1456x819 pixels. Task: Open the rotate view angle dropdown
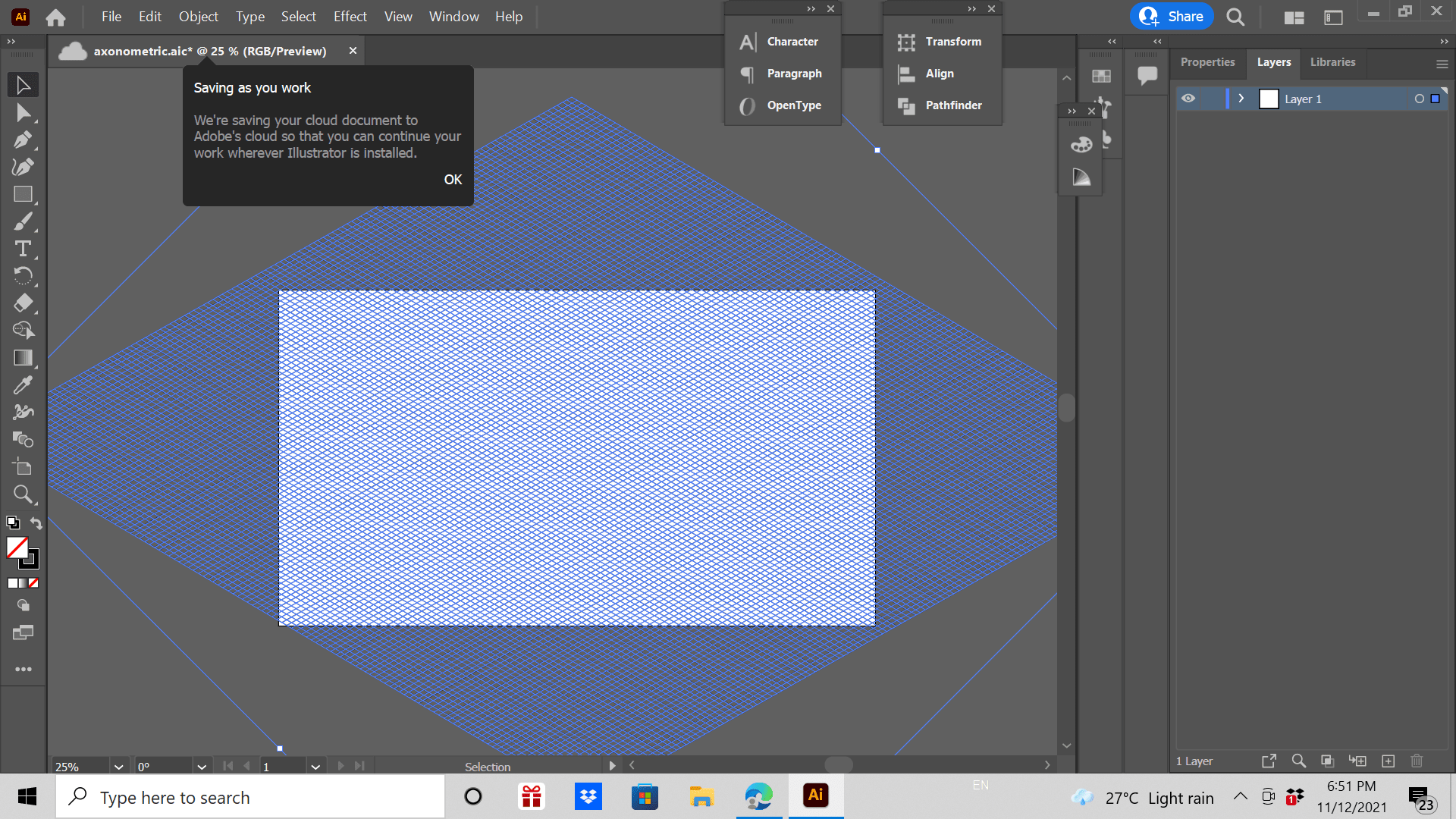click(202, 767)
